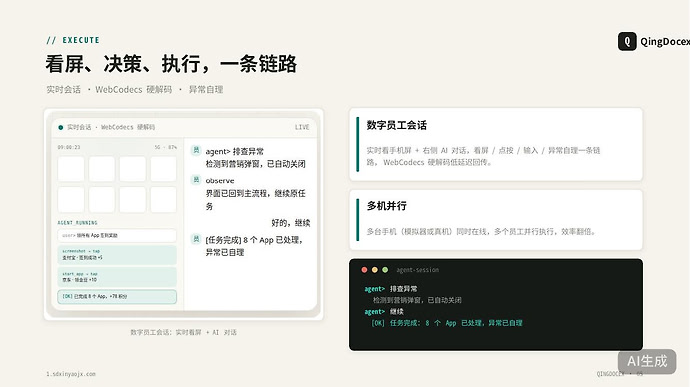Image resolution: width=690 pixels, height=387 pixels.
Task: Click the "实时会话 · WebCodecs 硬解码" session header title
Action: [x=111, y=127]
